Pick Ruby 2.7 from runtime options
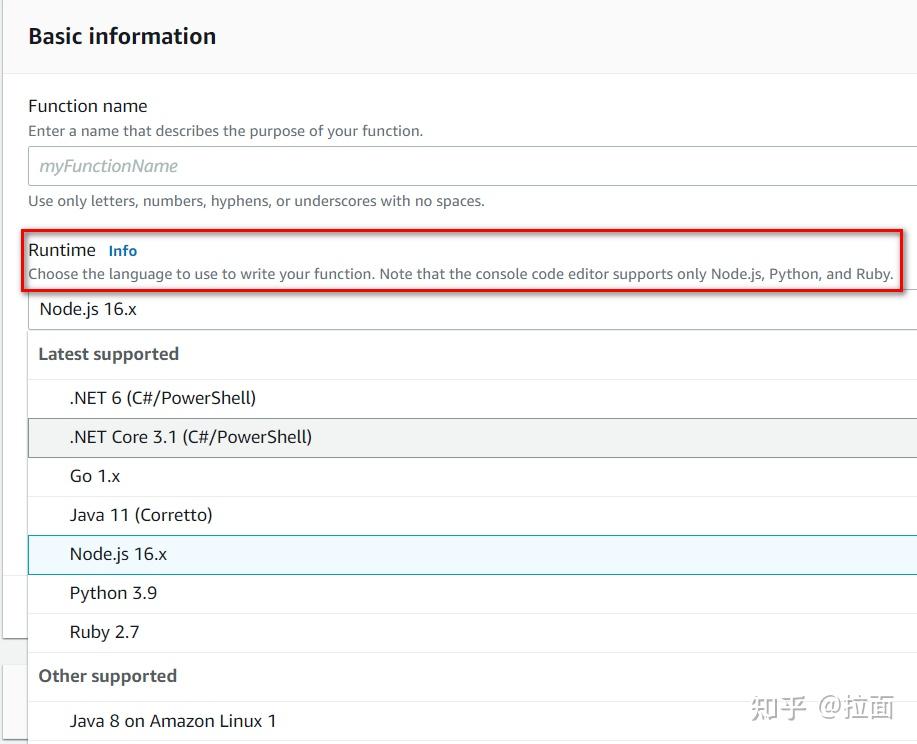917x744 pixels. coord(104,631)
